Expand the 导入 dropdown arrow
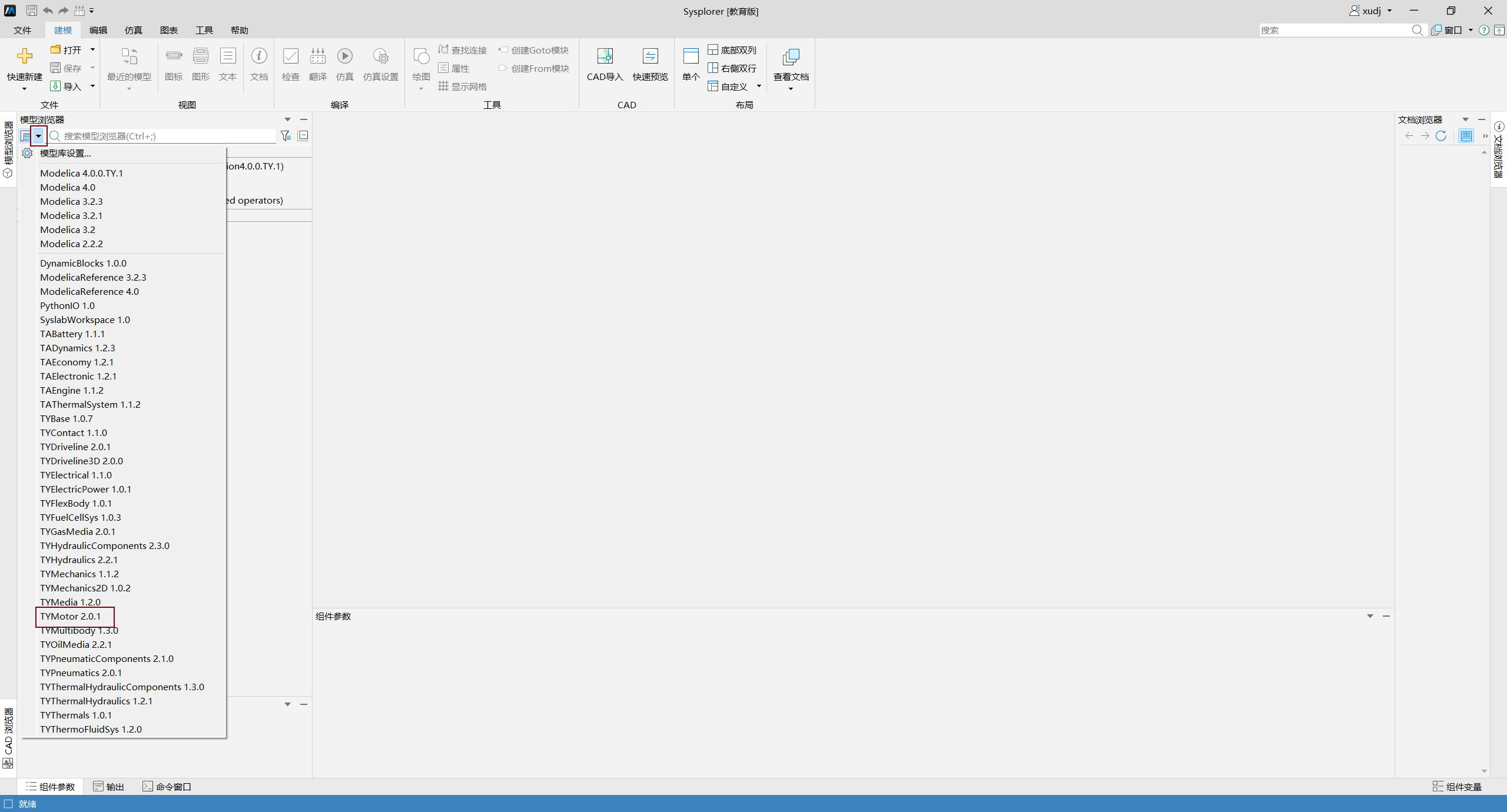This screenshot has width=1507, height=812. coord(92,86)
